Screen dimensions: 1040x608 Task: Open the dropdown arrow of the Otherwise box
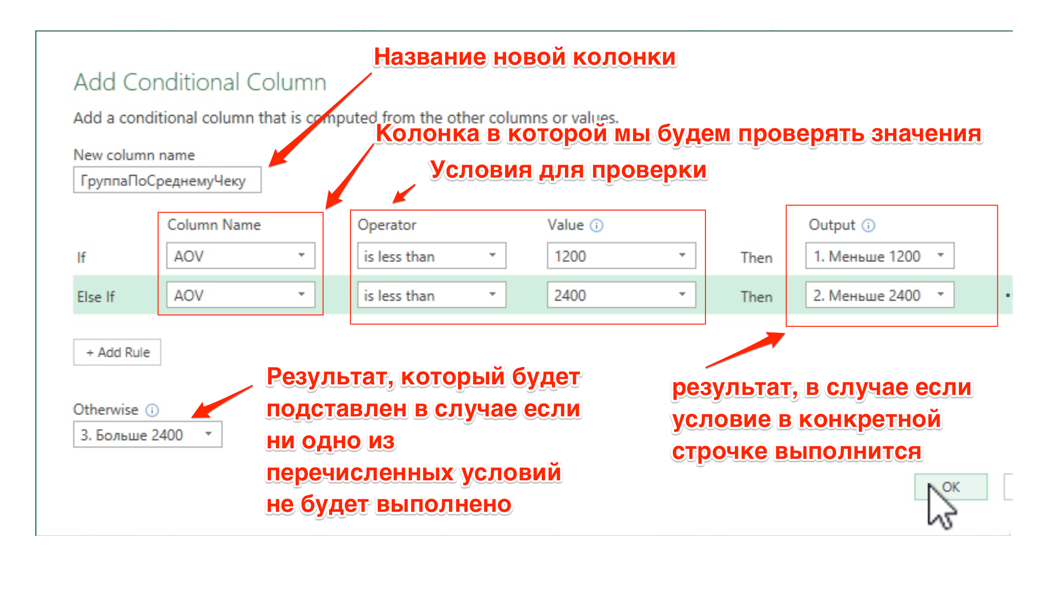point(208,435)
